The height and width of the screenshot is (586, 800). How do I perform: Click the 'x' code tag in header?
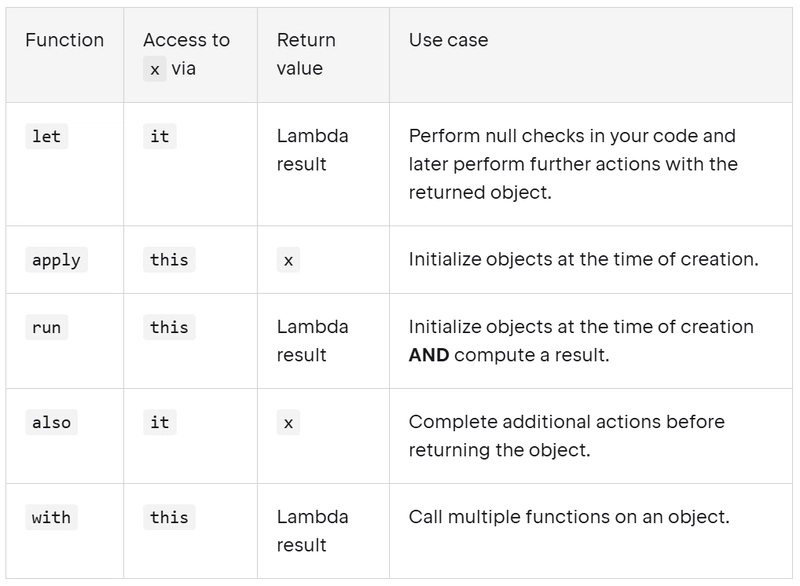[x=155, y=69]
